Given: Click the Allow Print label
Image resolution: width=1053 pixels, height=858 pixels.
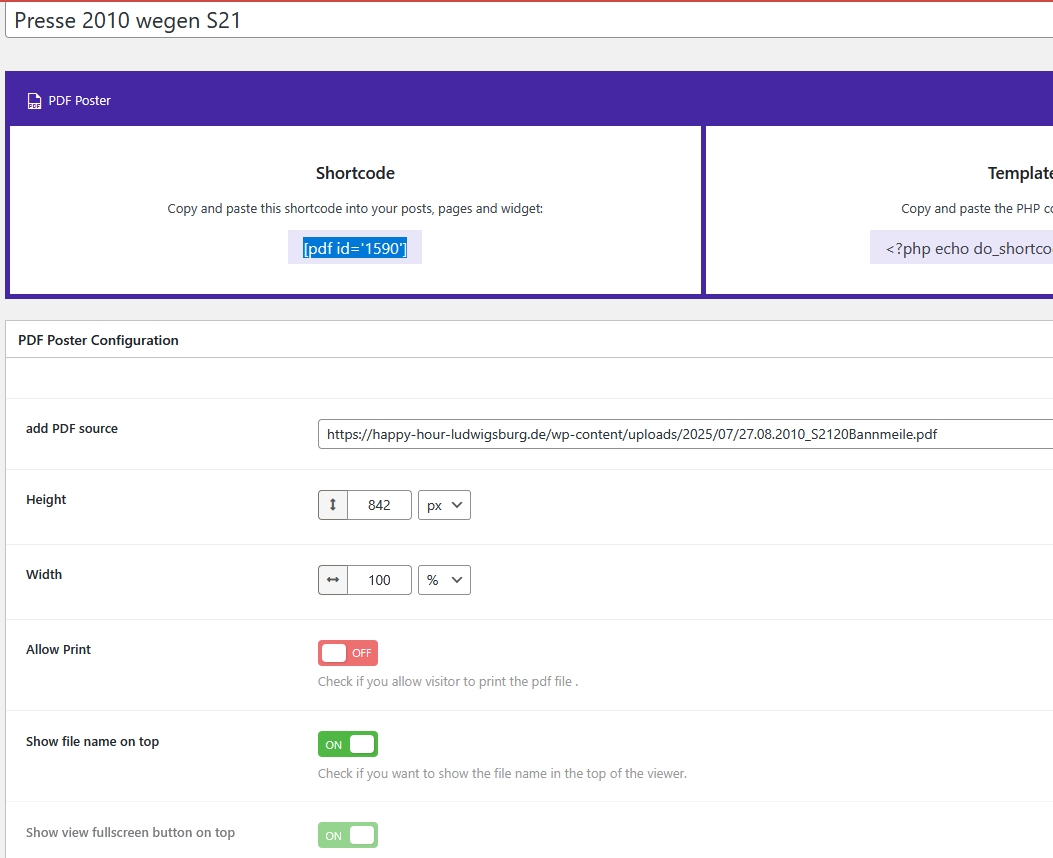Looking at the screenshot, I should 58,649.
